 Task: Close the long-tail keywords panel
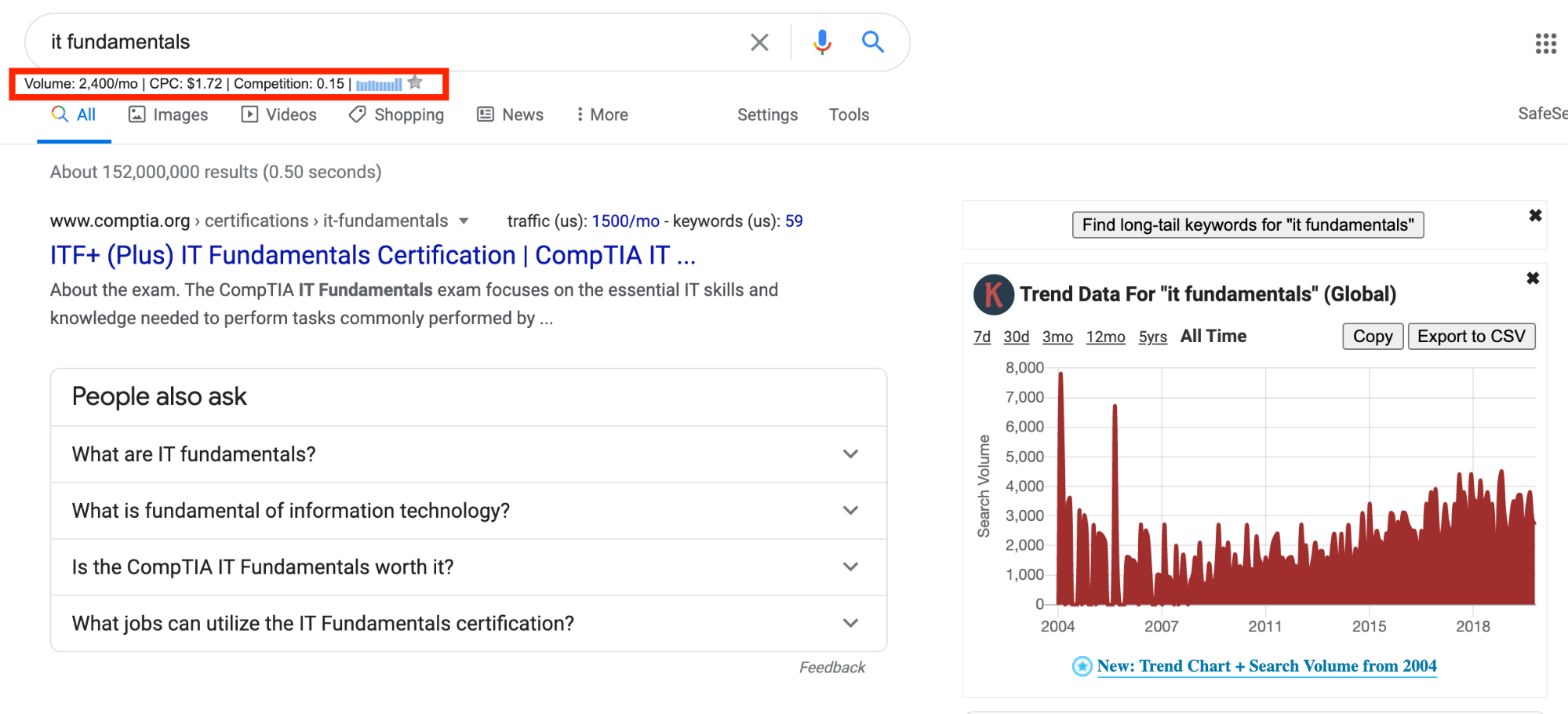1535,216
